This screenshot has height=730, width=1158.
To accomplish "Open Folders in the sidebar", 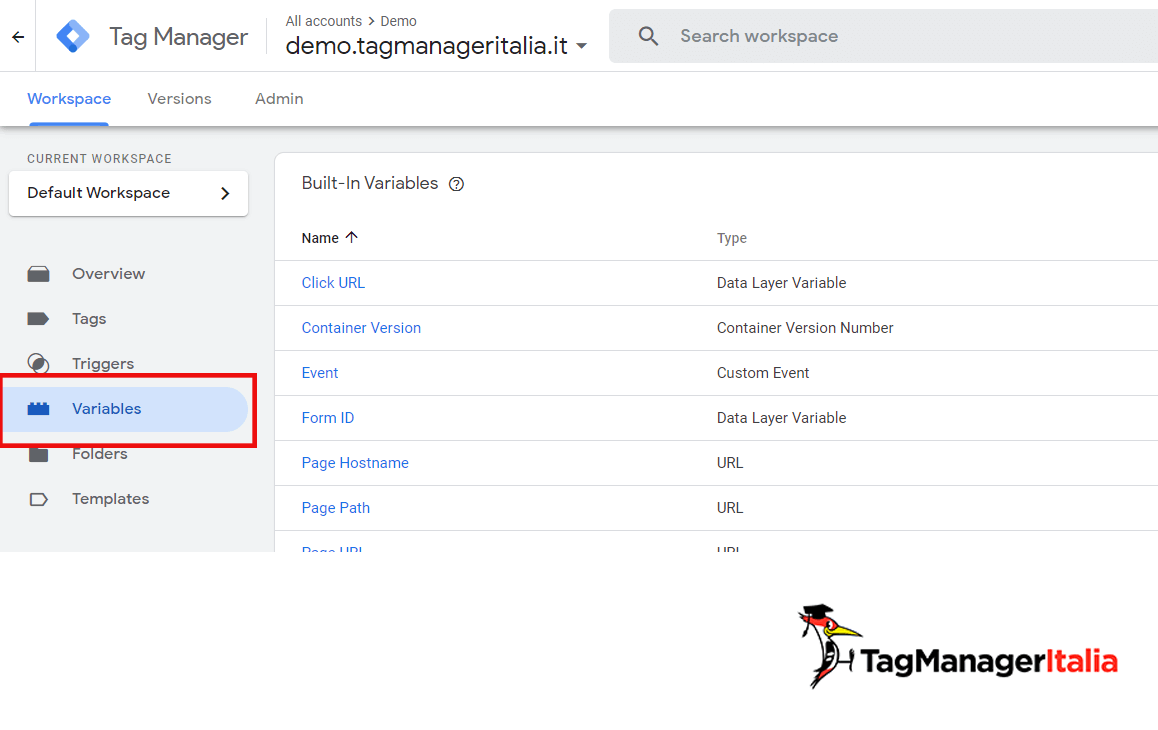I will pos(100,454).
